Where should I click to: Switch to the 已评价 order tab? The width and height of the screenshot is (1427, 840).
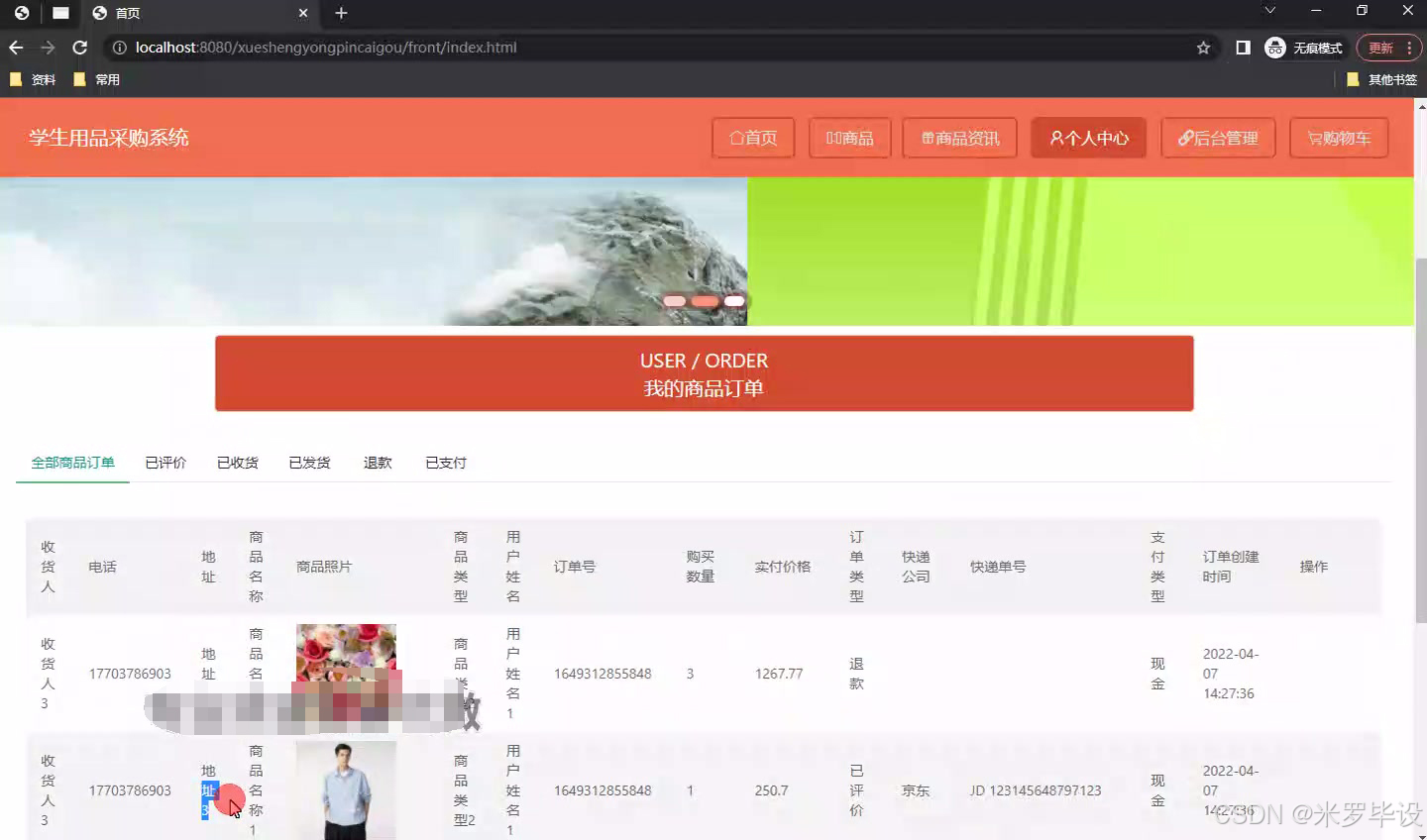[165, 462]
